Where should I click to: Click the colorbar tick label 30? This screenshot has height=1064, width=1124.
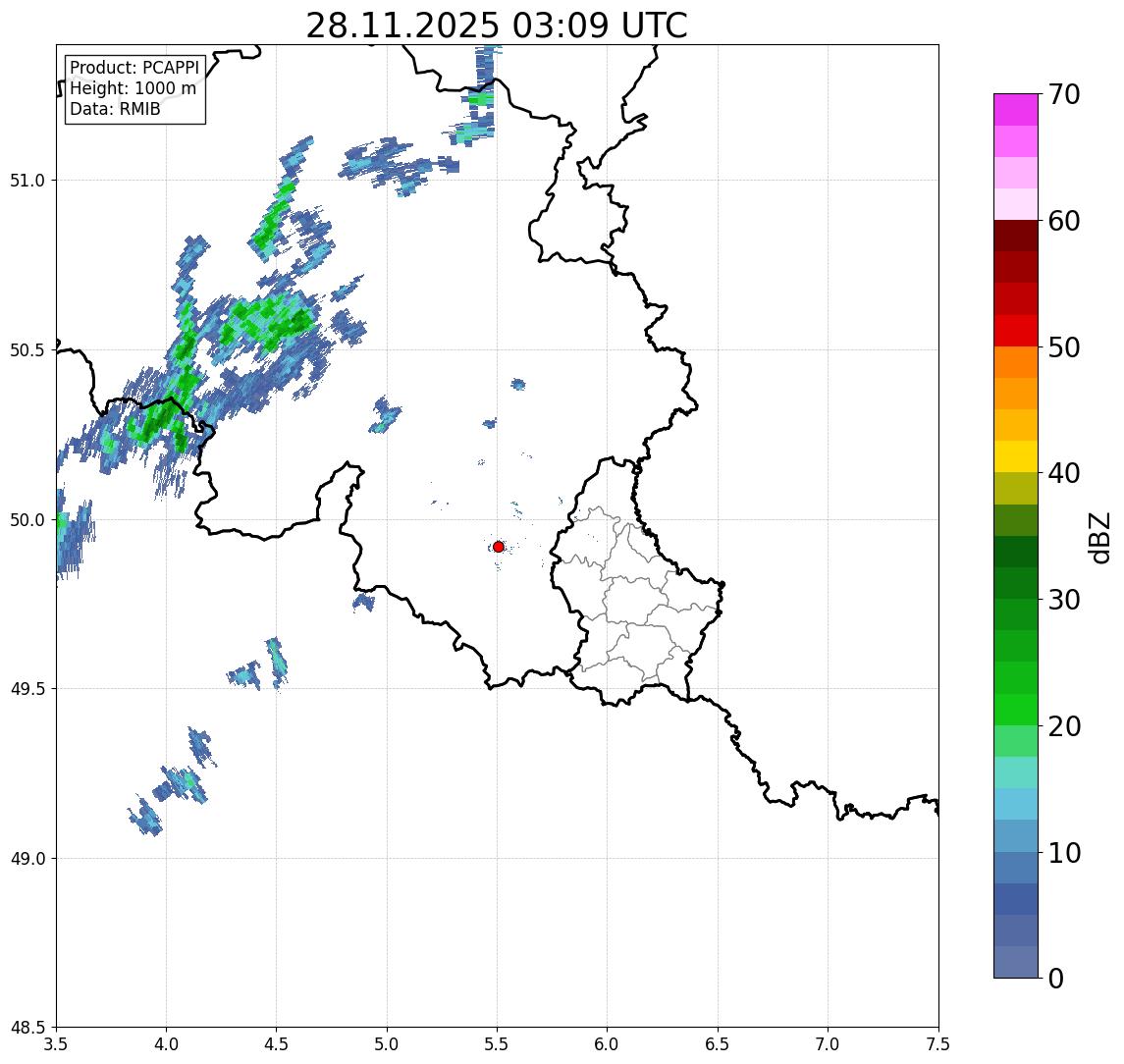(x=1063, y=600)
